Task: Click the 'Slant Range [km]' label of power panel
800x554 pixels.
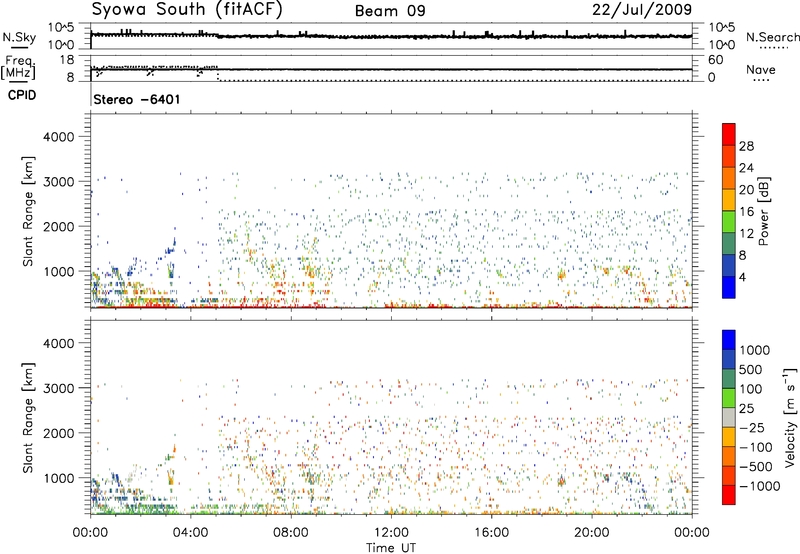Action: pos(28,211)
